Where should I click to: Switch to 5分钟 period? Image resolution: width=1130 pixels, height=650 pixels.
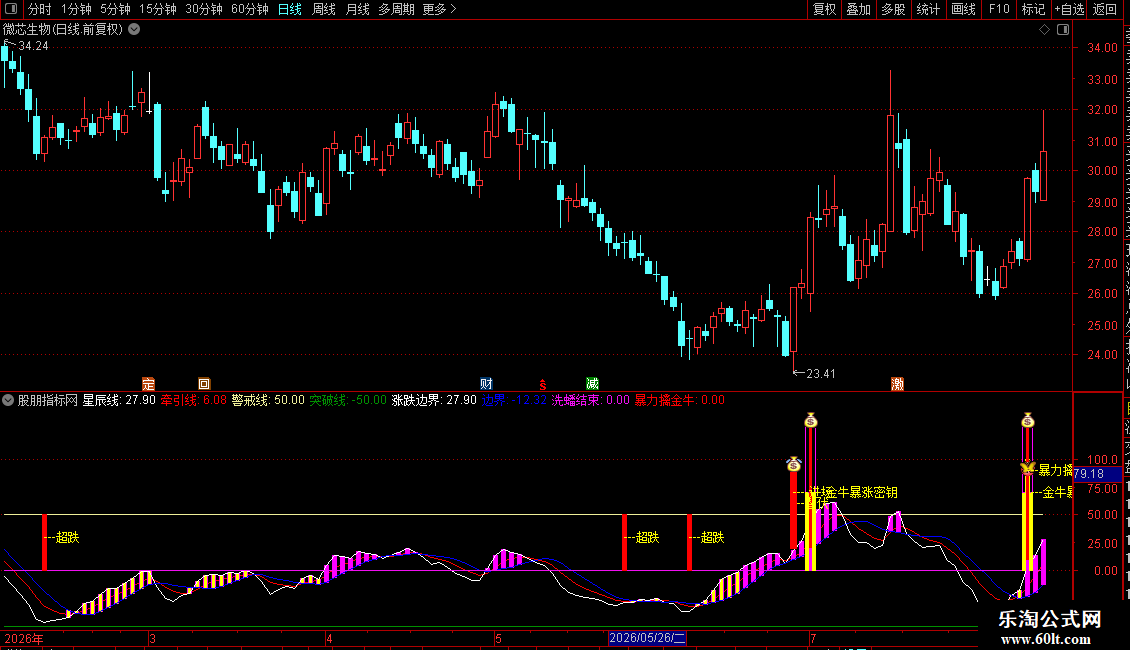115,9
